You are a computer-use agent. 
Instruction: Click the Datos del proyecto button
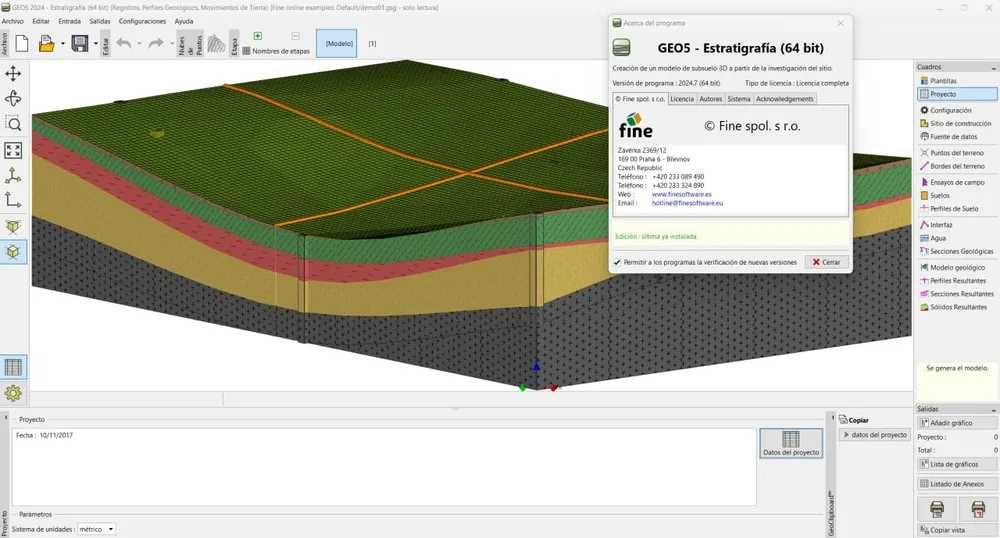(791, 443)
